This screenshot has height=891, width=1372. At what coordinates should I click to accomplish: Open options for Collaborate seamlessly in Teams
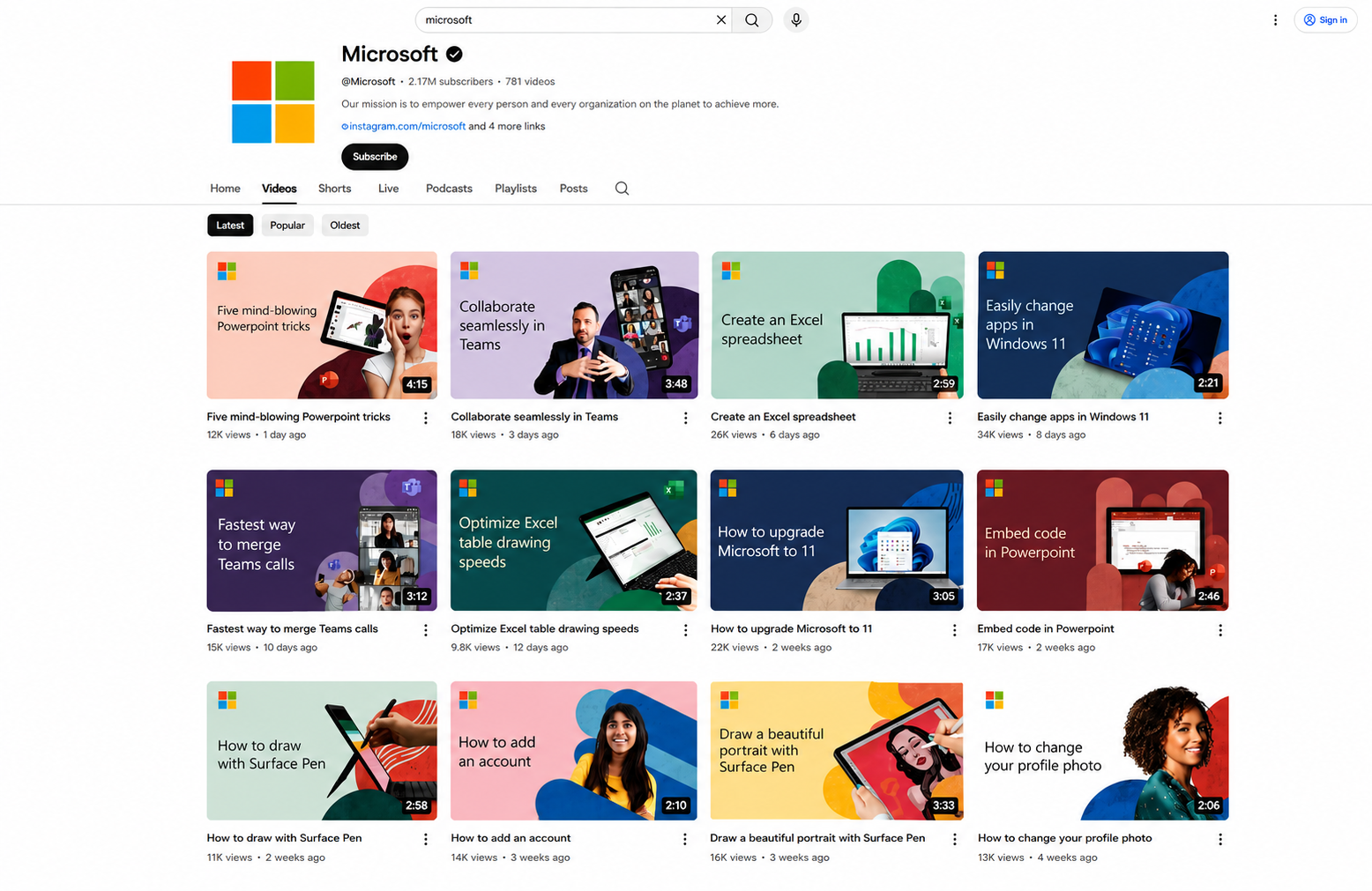tap(685, 418)
